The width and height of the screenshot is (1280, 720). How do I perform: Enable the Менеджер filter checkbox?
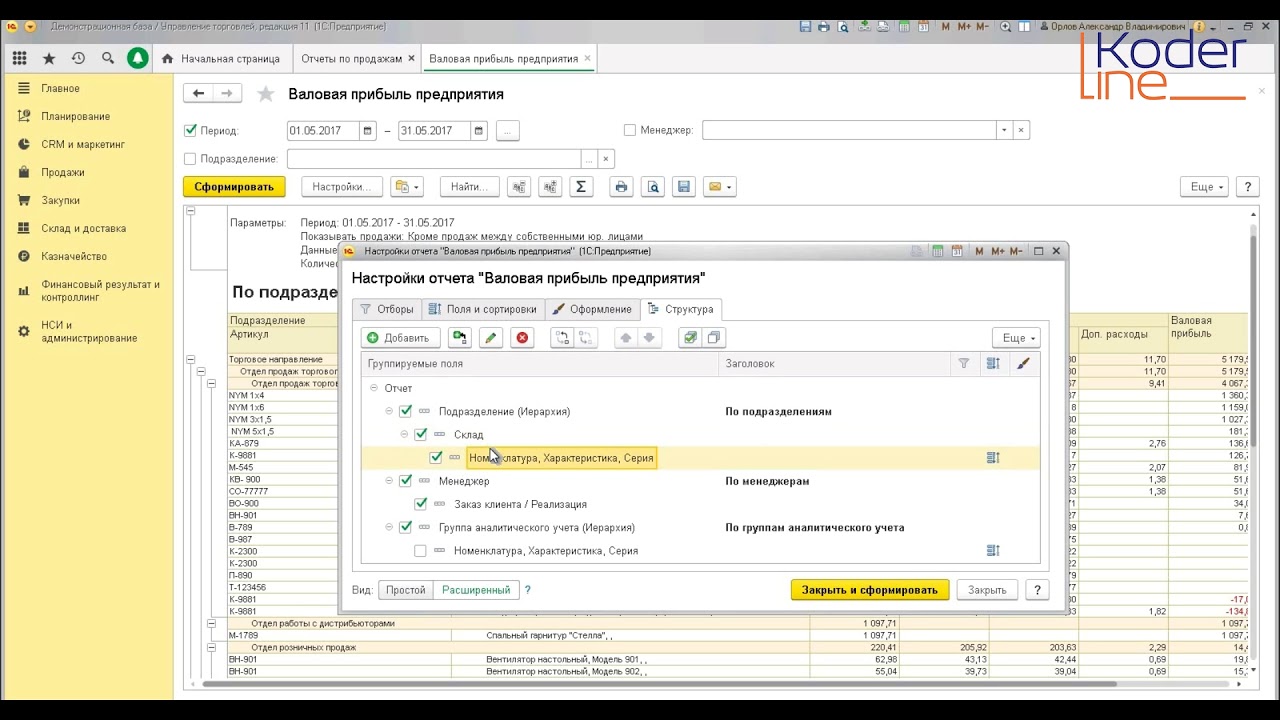pyautogui.click(x=630, y=131)
